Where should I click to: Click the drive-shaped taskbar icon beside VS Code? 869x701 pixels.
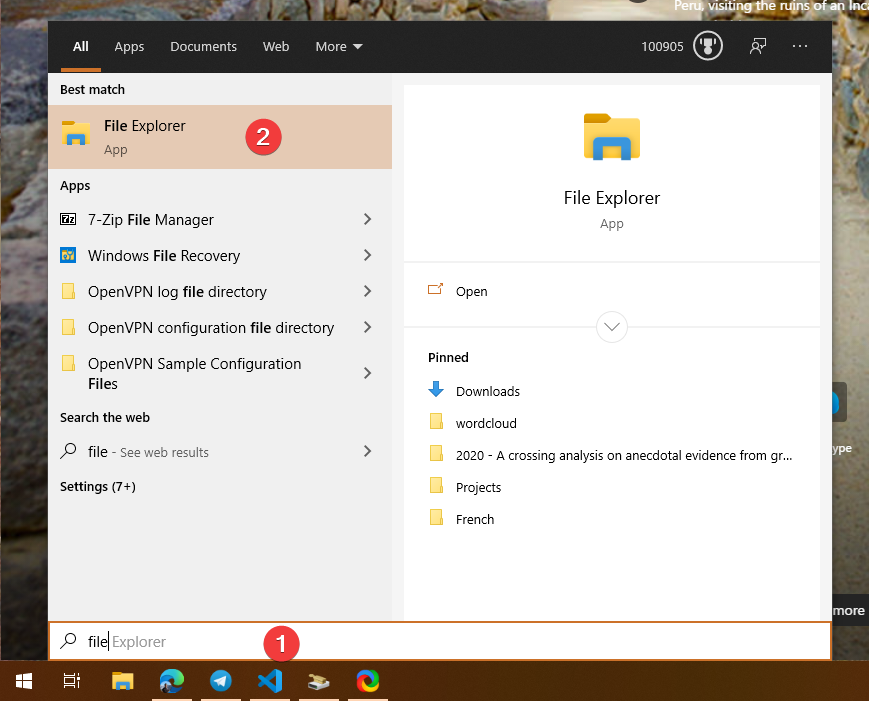coord(319,681)
